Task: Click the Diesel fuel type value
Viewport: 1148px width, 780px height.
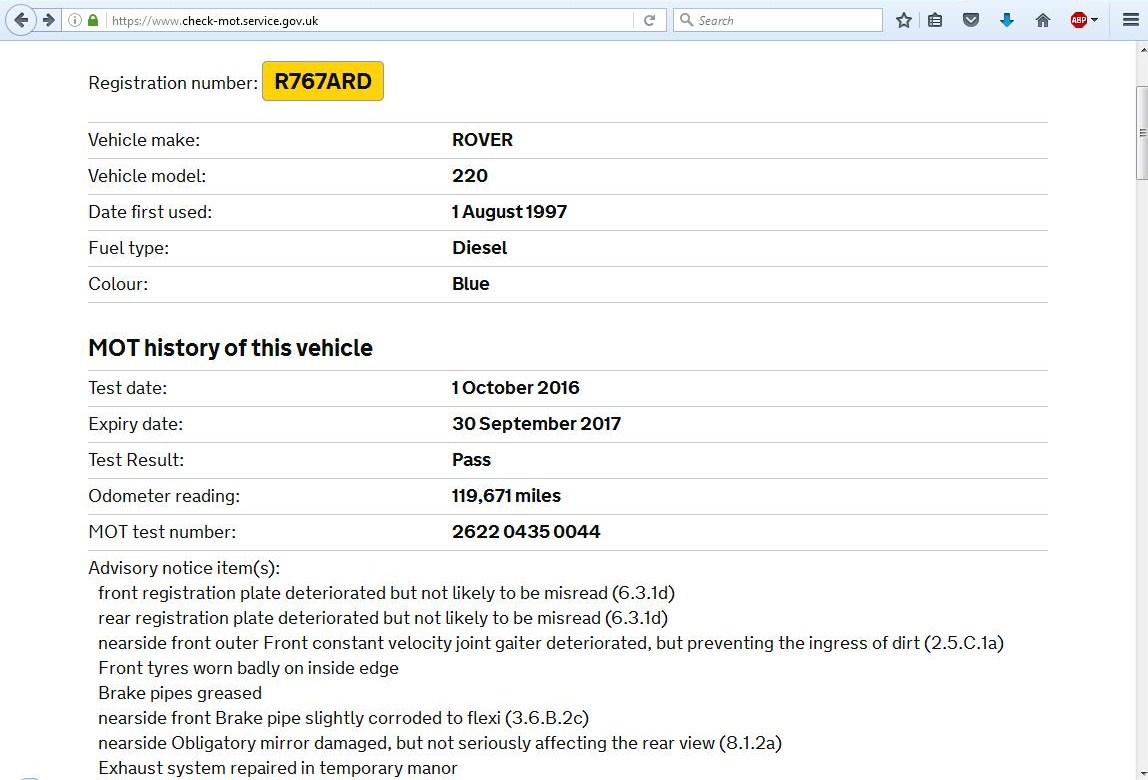Action: 480,248
